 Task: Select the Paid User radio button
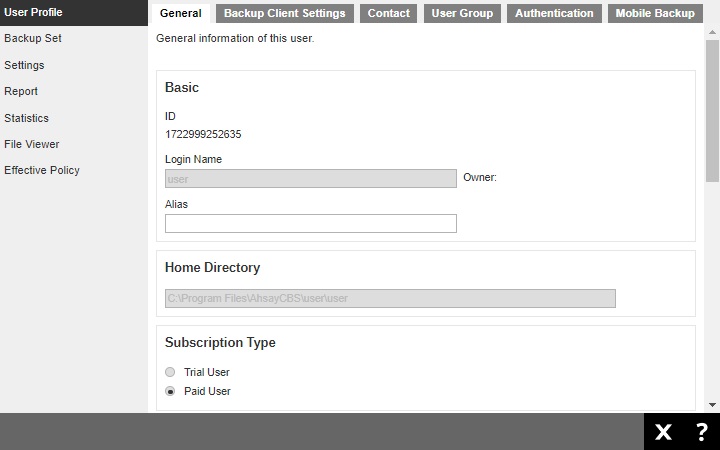(170, 391)
